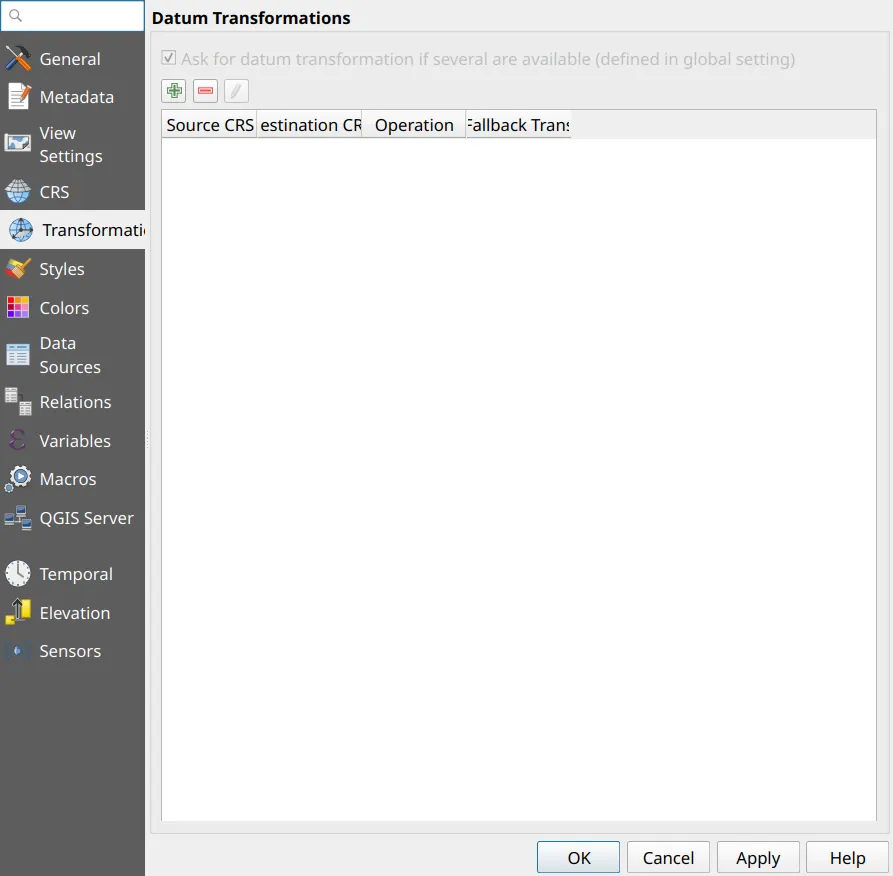Open the Macros gear icon
Screen dimensions: 893x876
tap(18, 479)
